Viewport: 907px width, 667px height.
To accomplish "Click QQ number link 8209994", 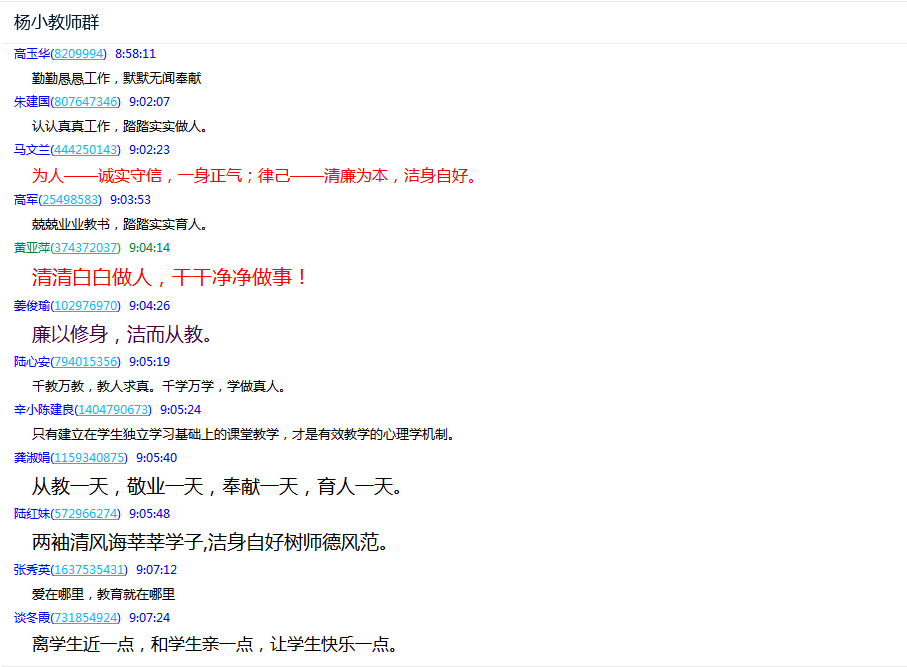I will (78, 54).
